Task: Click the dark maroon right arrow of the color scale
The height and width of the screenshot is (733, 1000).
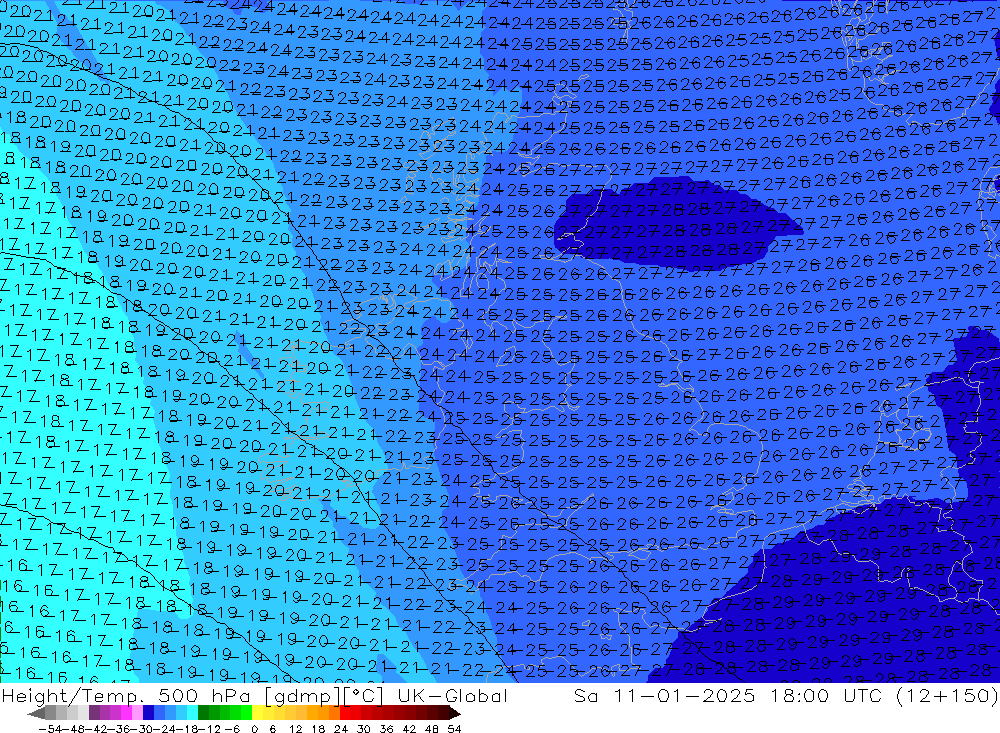Action: 455,713
